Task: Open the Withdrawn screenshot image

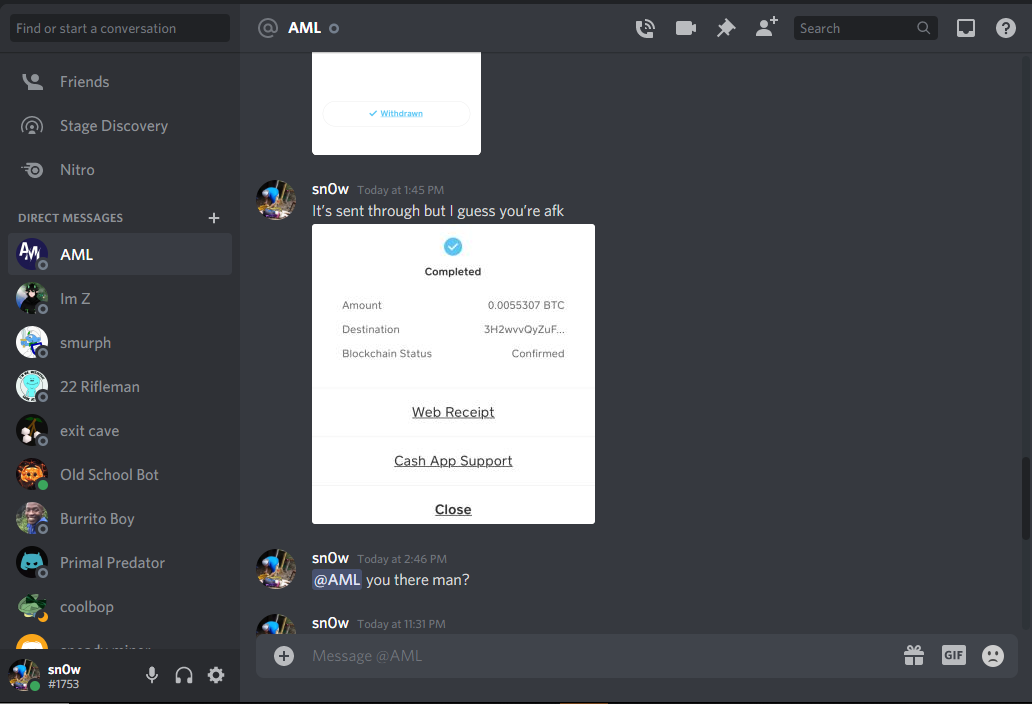Action: point(396,104)
